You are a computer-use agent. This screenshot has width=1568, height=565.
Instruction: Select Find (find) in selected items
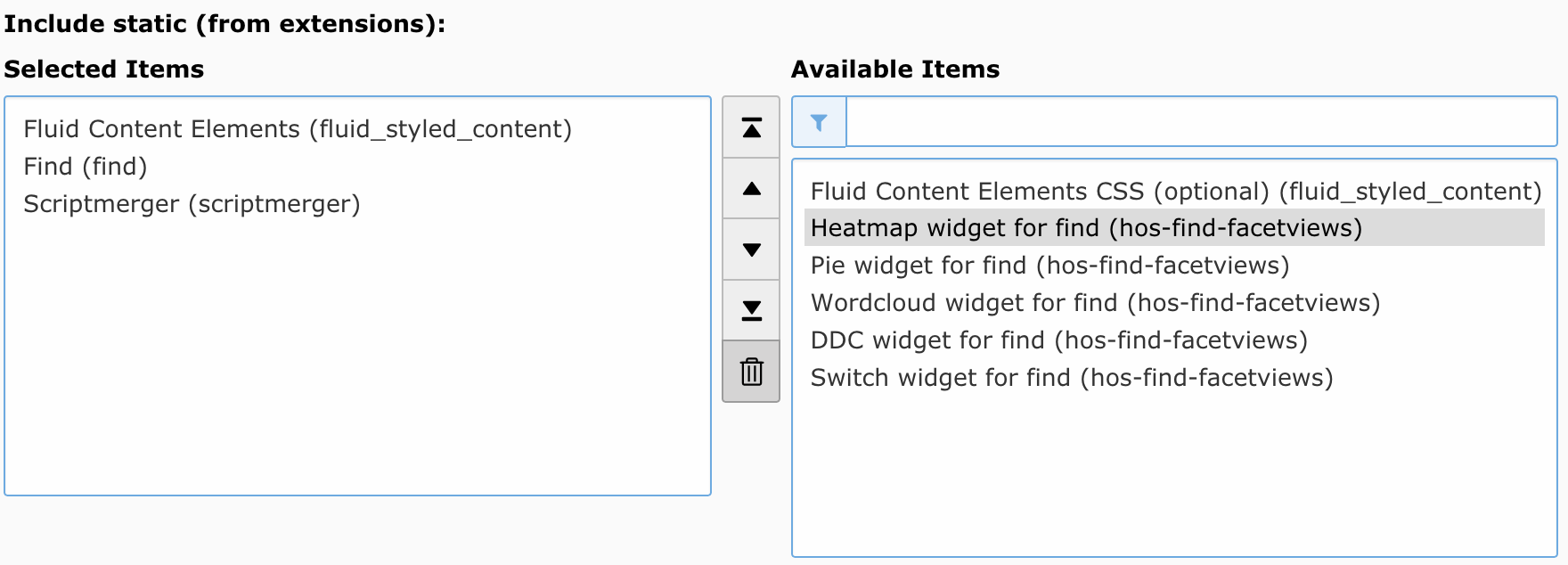[86, 167]
